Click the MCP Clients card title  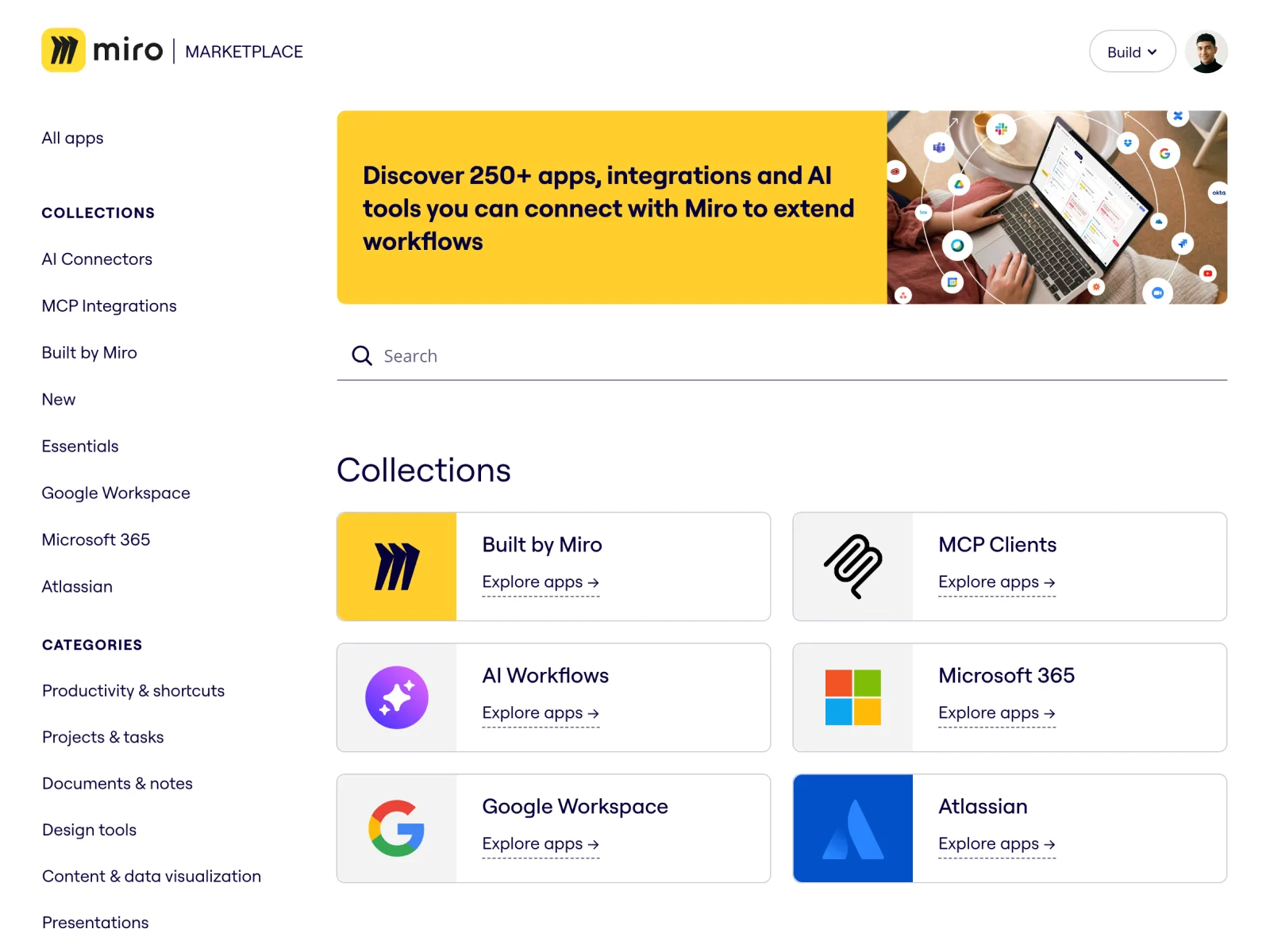997,545
